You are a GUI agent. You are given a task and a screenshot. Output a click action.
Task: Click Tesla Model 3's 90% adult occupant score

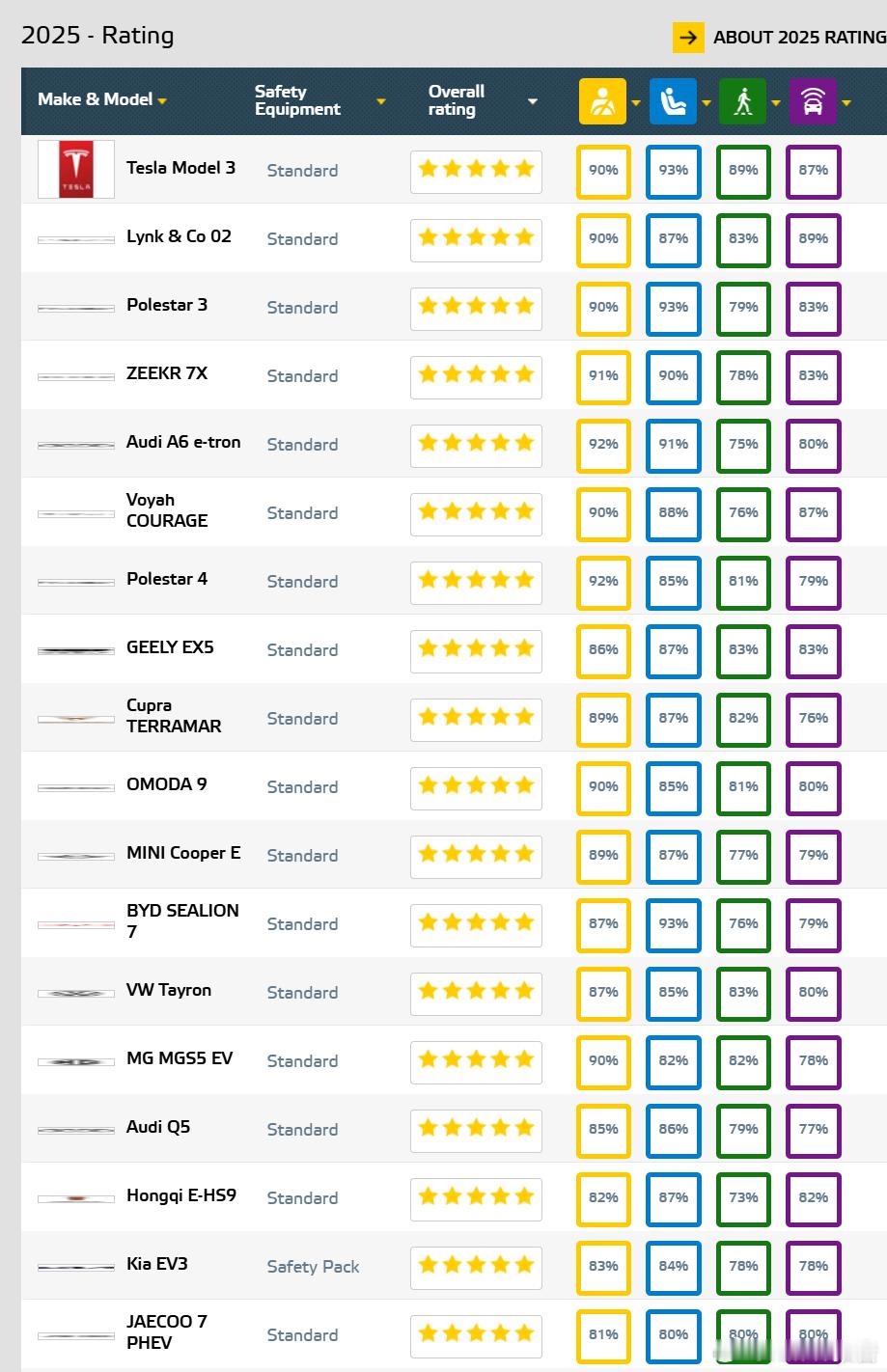603,170
